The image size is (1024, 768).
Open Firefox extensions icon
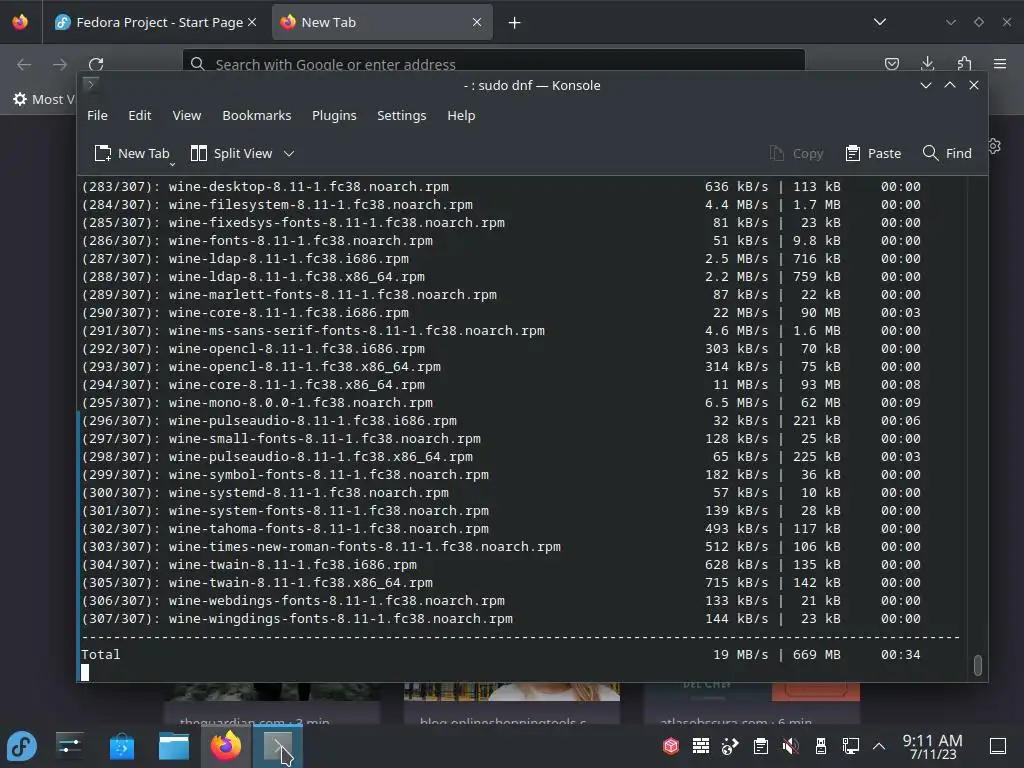(965, 63)
